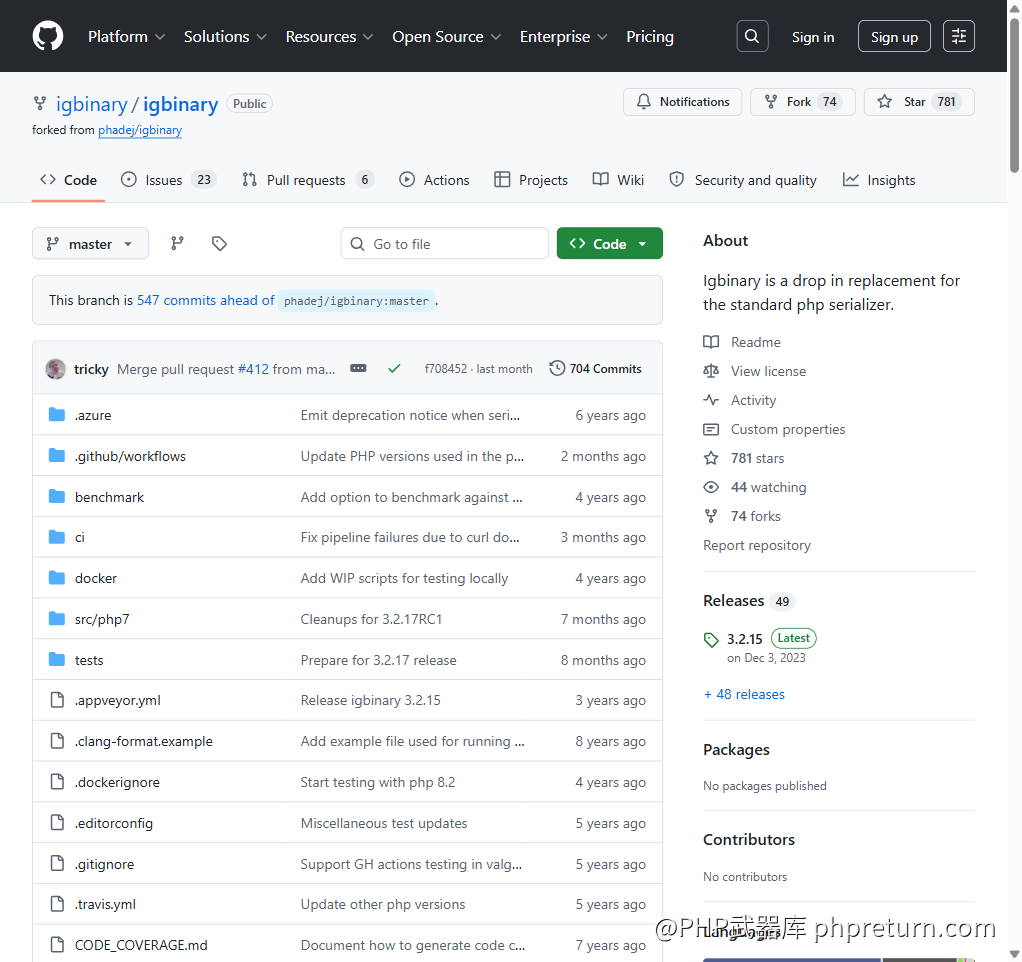Click the Readme book icon in About
Screen dimensions: 1022x962
coord(711,342)
